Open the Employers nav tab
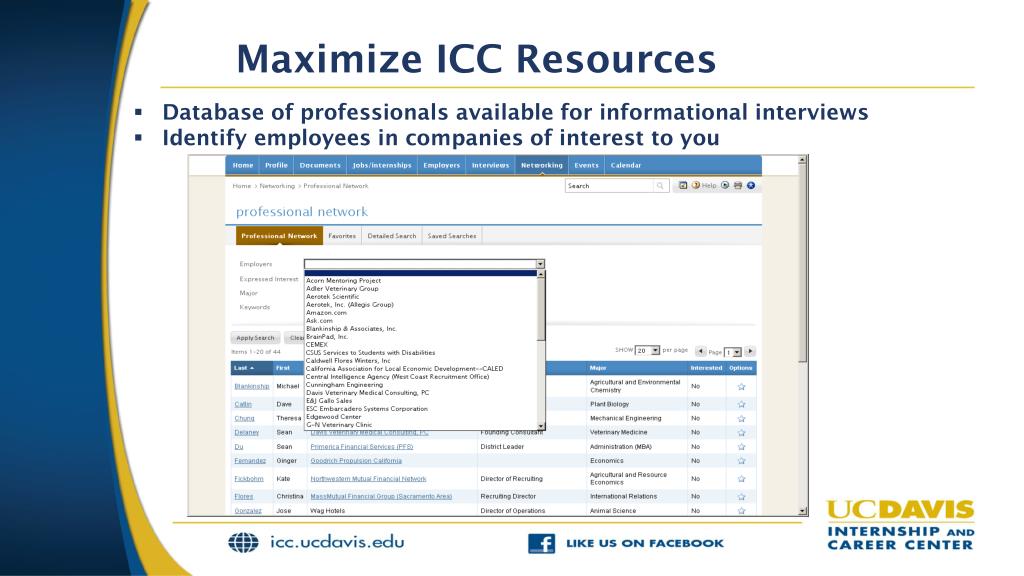Screen dimensions: 1024x576 click(x=441, y=165)
